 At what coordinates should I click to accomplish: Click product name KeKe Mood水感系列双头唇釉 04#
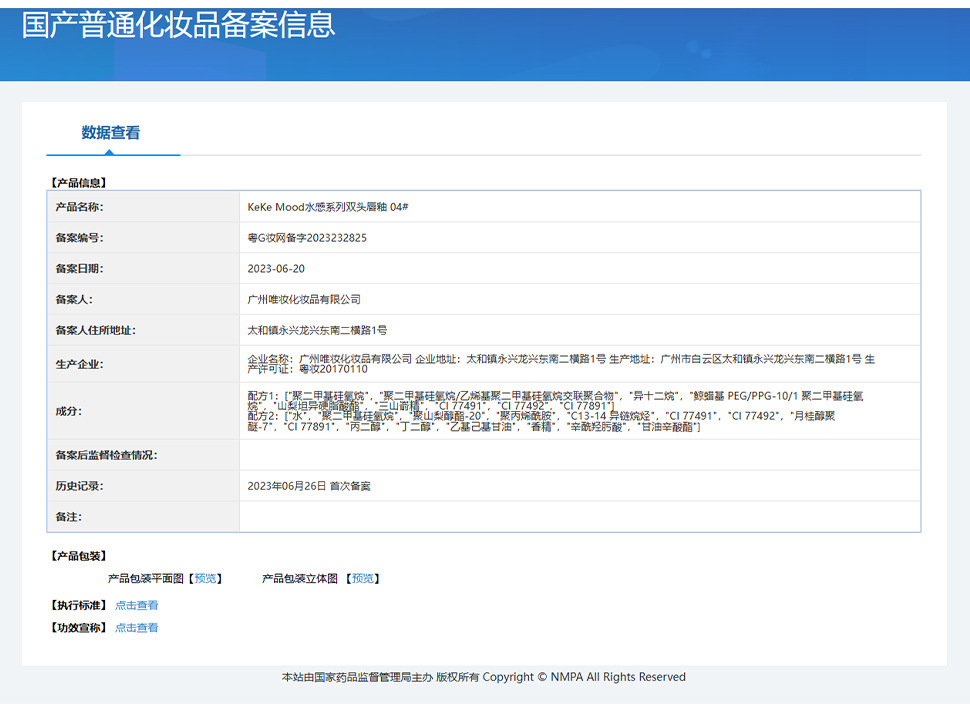[x=328, y=207]
